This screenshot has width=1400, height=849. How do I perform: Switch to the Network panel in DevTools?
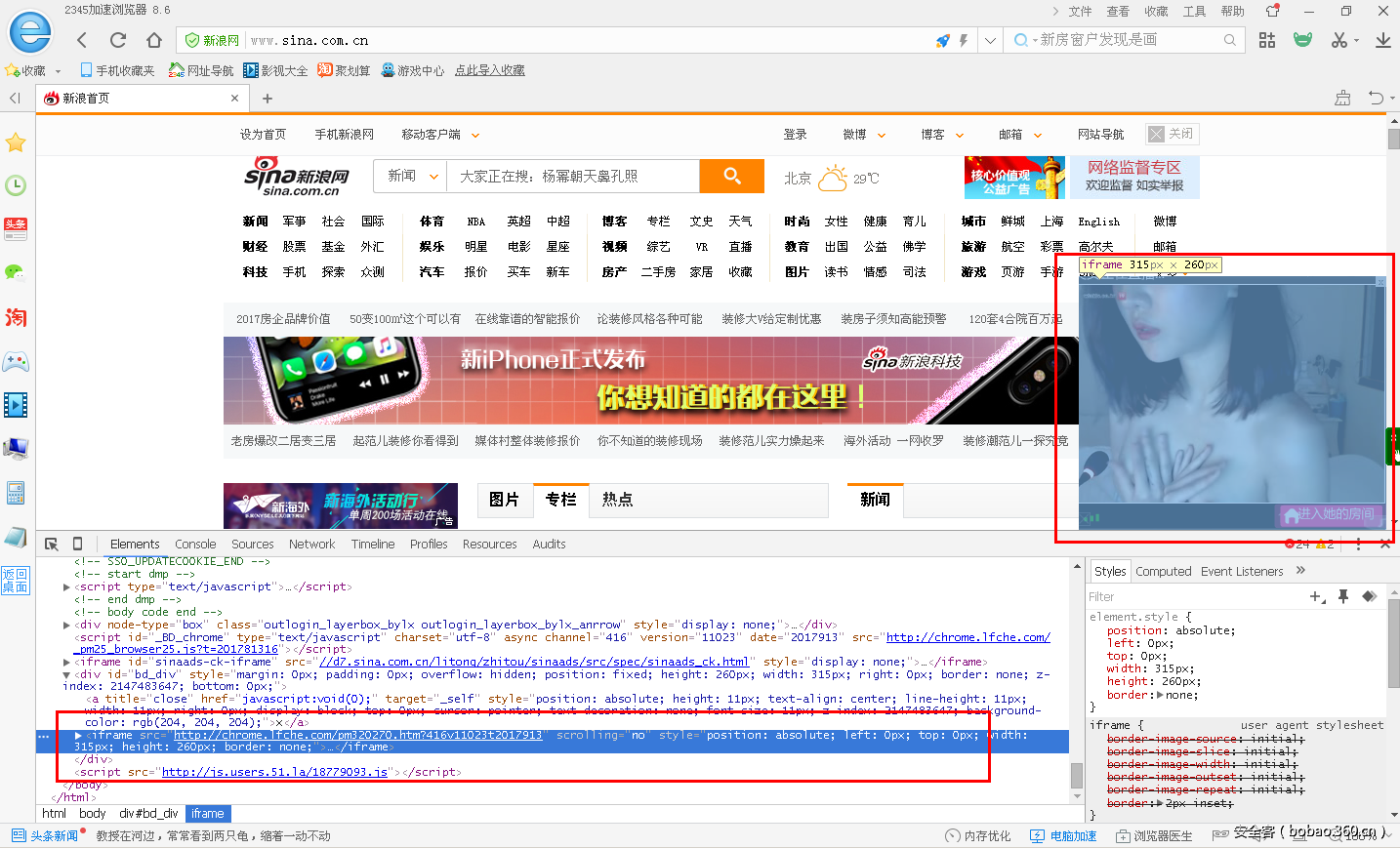coord(311,544)
